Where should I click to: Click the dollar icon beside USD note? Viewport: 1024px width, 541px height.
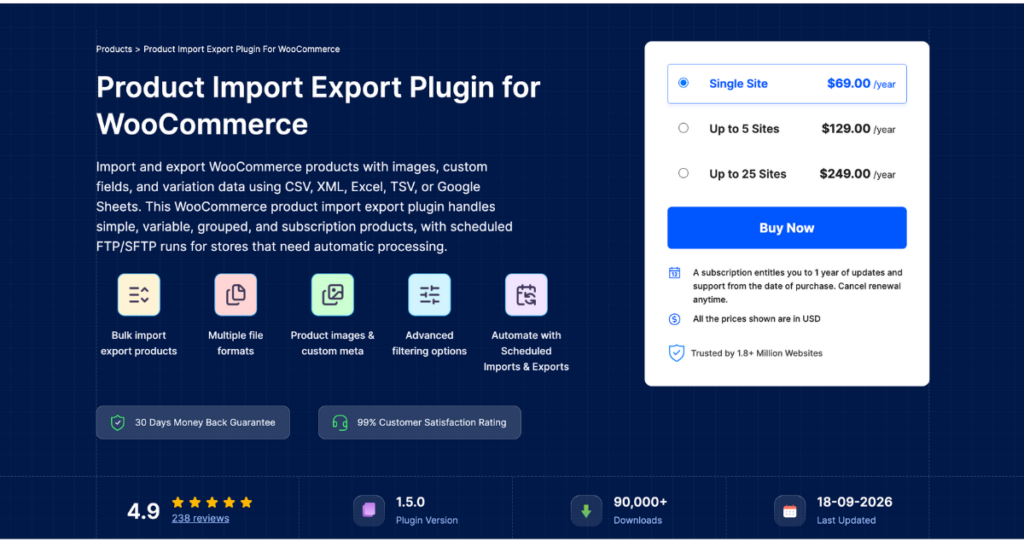(675, 320)
